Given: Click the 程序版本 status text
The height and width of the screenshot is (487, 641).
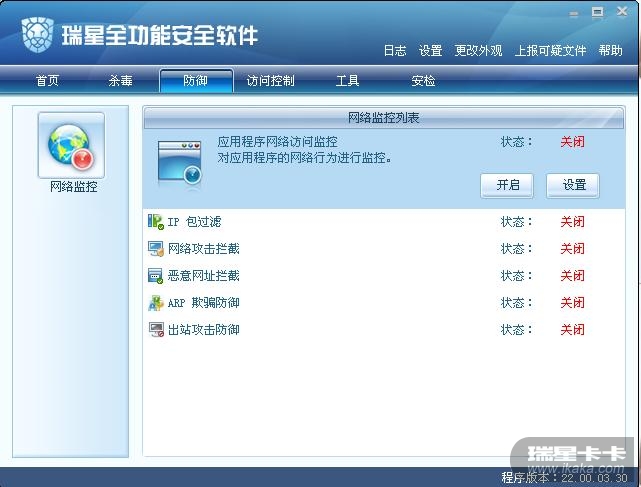Looking at the screenshot, I should point(564,478).
